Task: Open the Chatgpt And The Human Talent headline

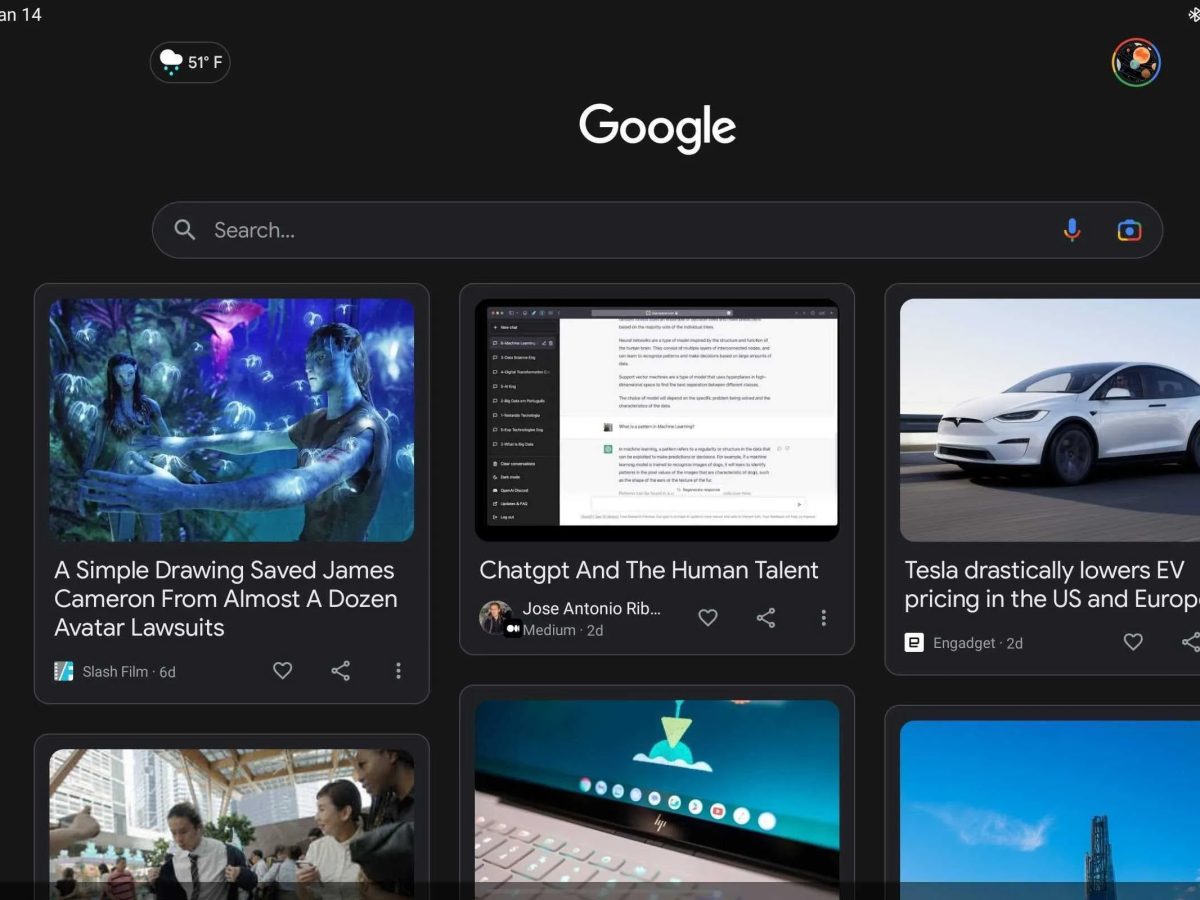Action: 649,570
